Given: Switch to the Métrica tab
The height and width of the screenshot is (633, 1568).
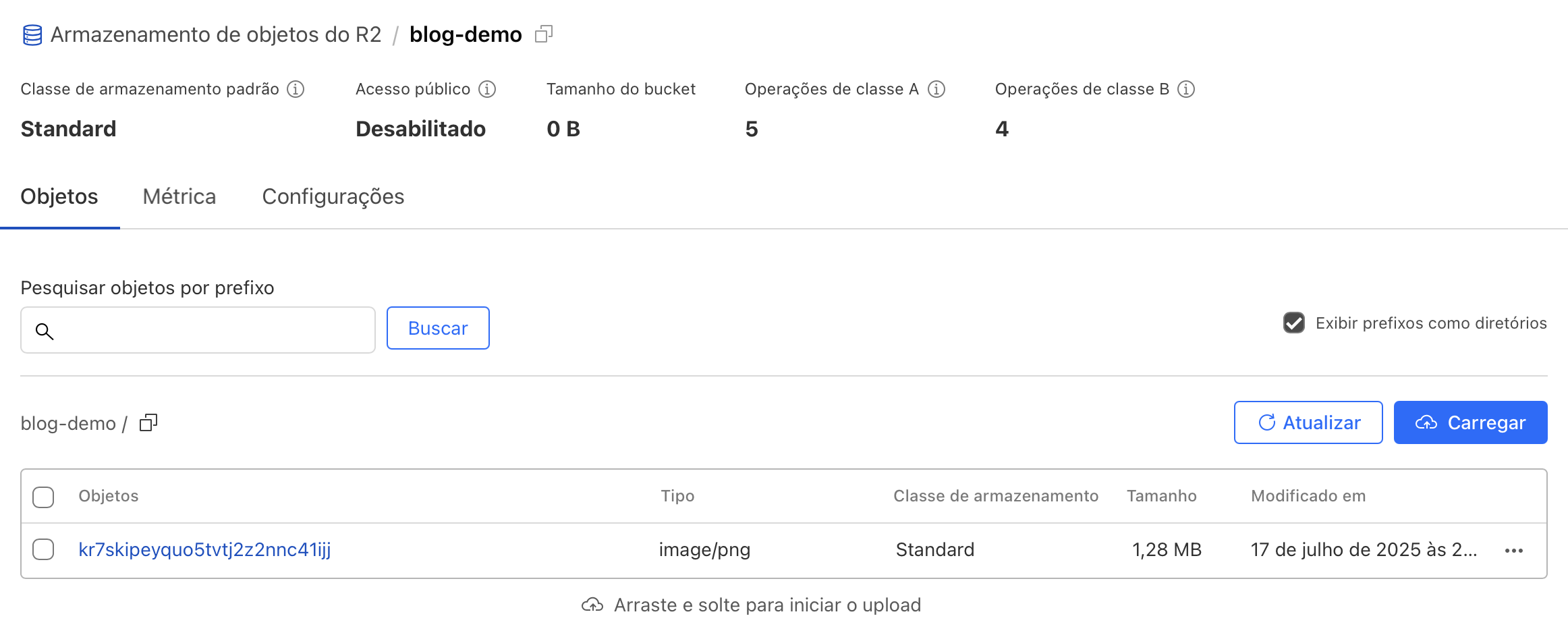Looking at the screenshot, I should tap(179, 196).
